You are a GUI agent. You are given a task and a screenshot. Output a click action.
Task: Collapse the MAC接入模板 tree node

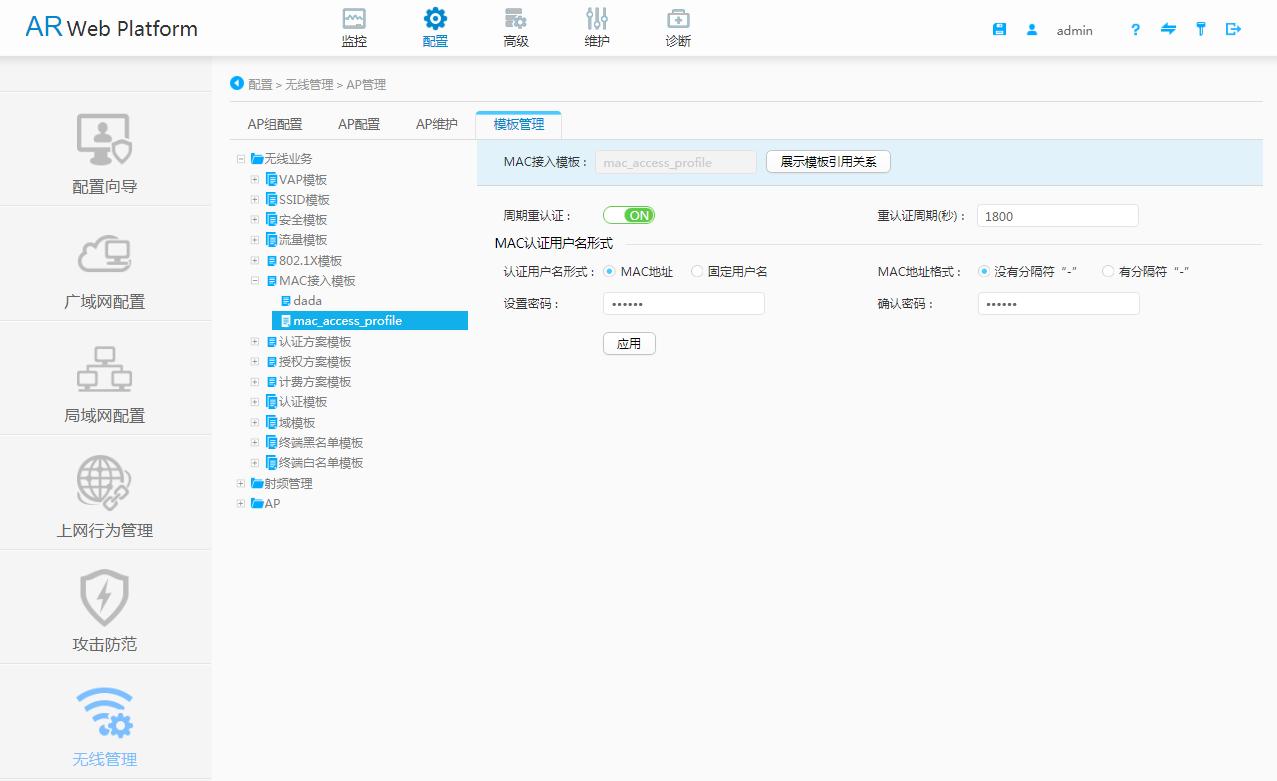255,281
